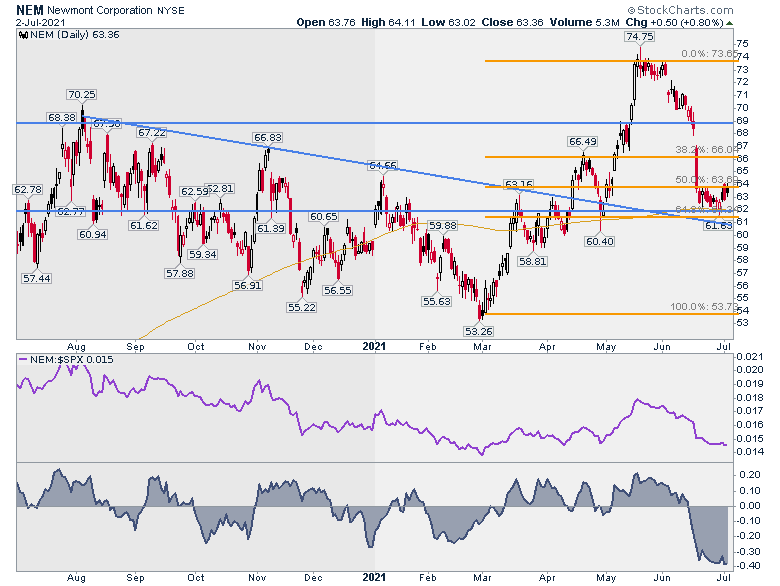Click the Chg +0.50 (+0.80%) value
Screen dimensions: 780x586
(x=675, y=22)
